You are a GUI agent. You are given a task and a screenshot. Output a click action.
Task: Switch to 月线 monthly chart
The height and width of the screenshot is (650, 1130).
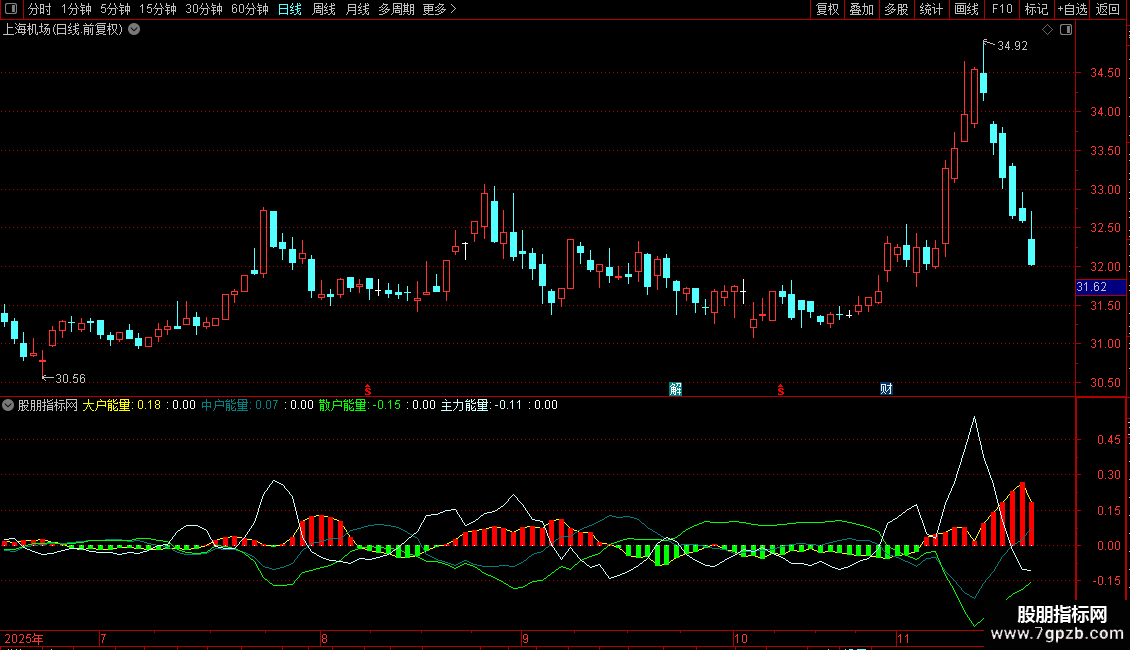point(357,9)
